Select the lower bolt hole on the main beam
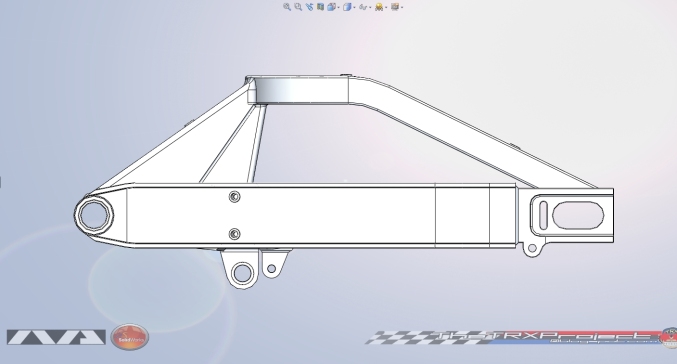677x364 pixels. tap(234, 234)
